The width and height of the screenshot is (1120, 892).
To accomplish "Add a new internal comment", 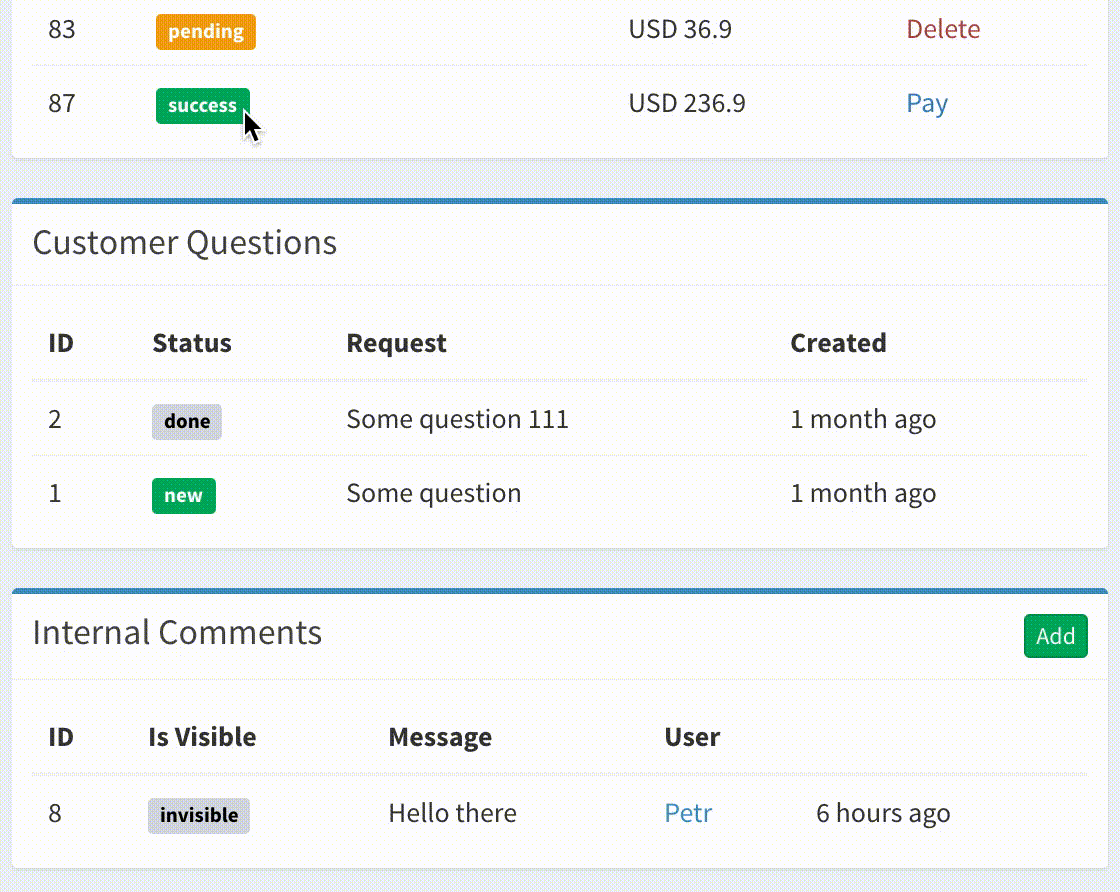I will (1056, 636).
